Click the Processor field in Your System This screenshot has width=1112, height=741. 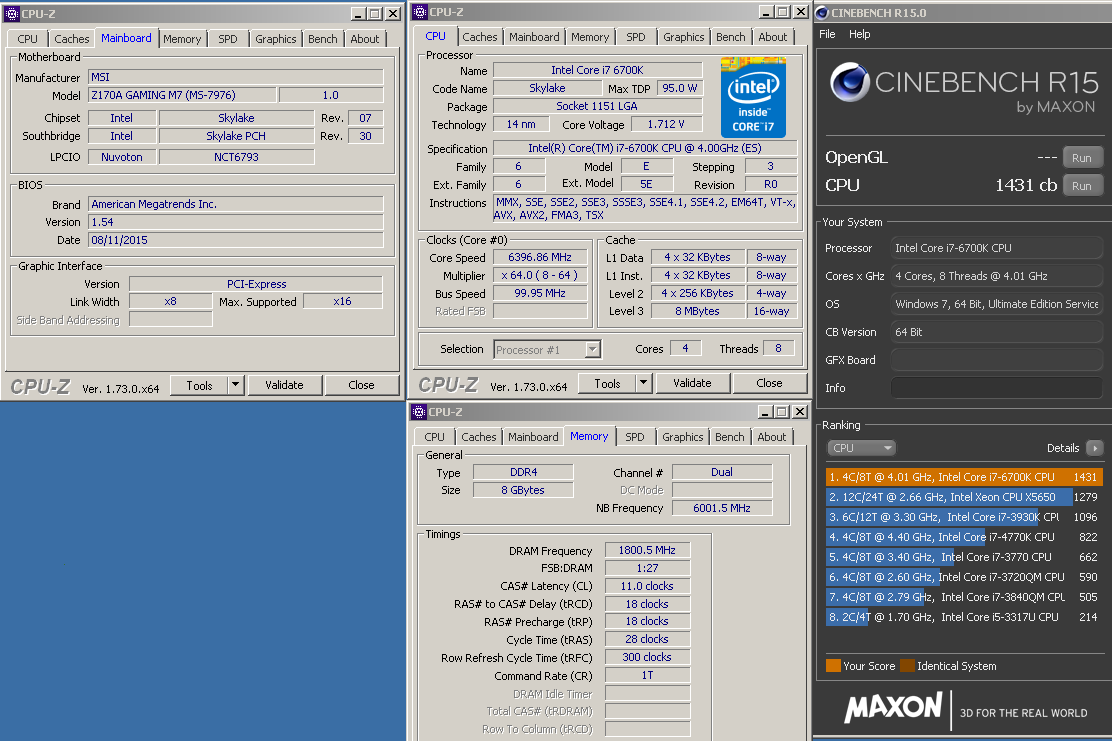point(996,248)
